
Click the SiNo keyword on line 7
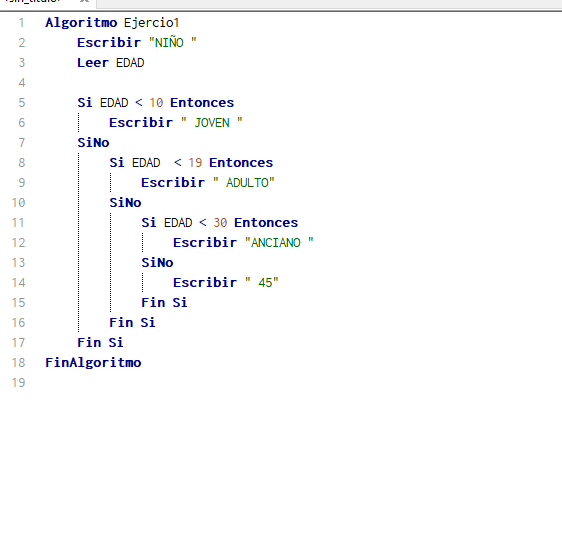(93, 143)
